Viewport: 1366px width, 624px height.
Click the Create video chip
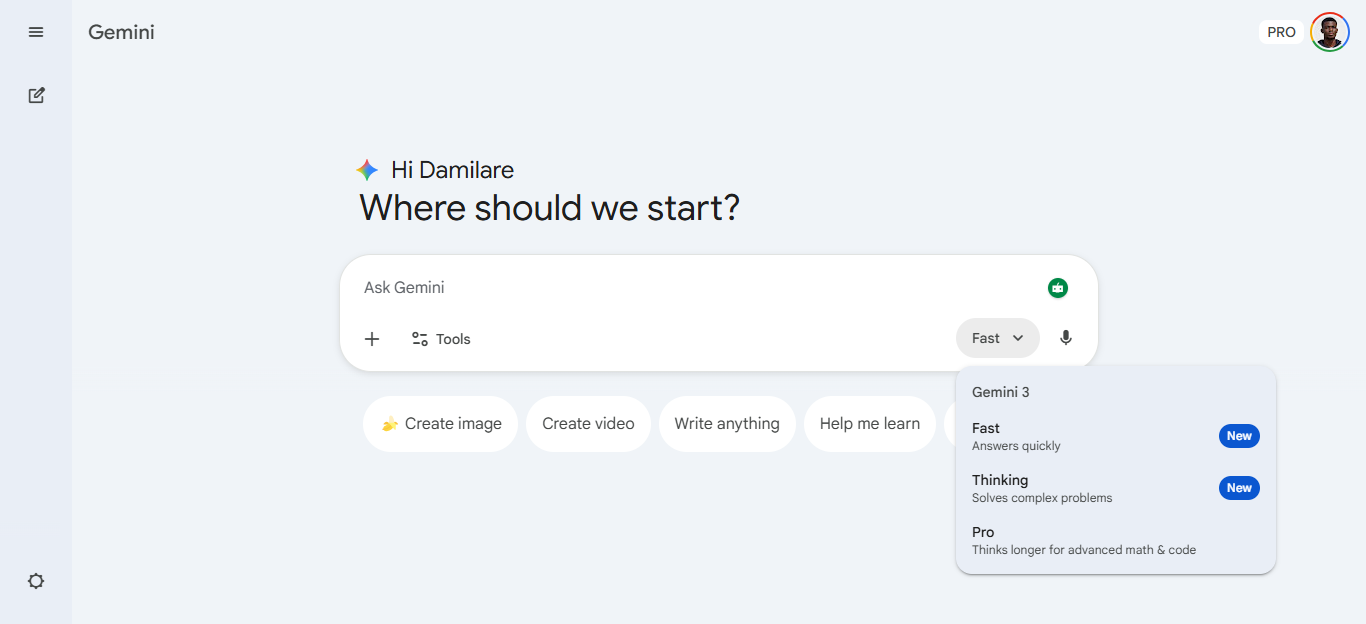click(x=588, y=424)
